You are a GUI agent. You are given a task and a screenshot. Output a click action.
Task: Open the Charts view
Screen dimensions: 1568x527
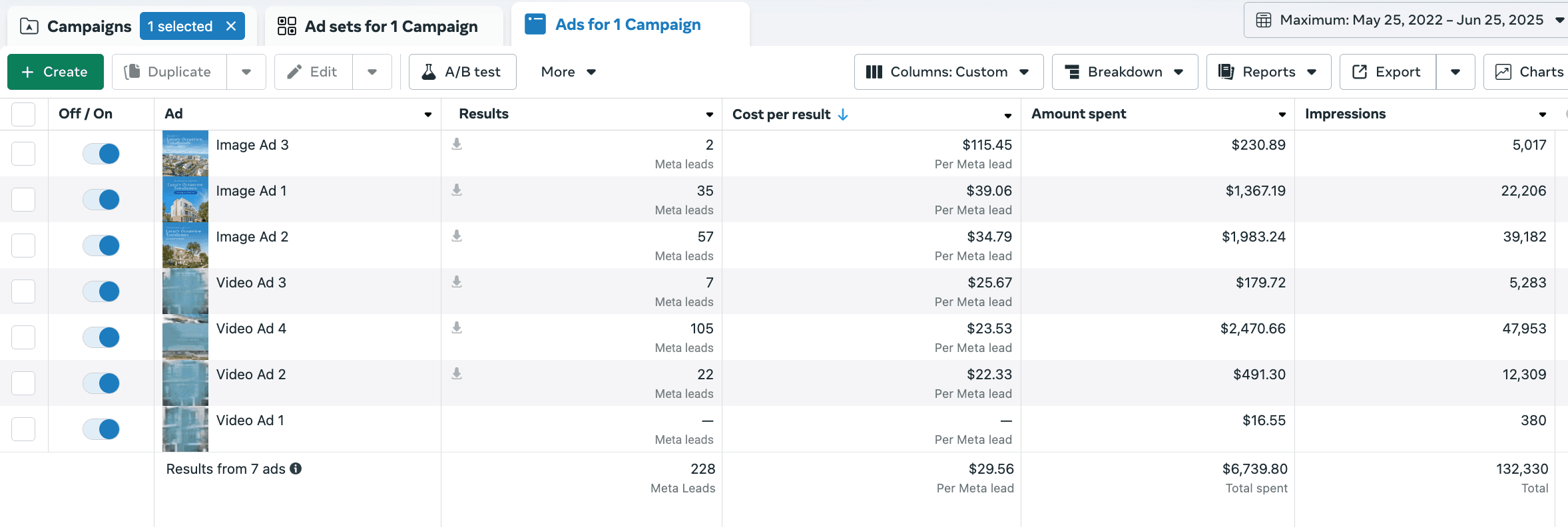click(1529, 72)
